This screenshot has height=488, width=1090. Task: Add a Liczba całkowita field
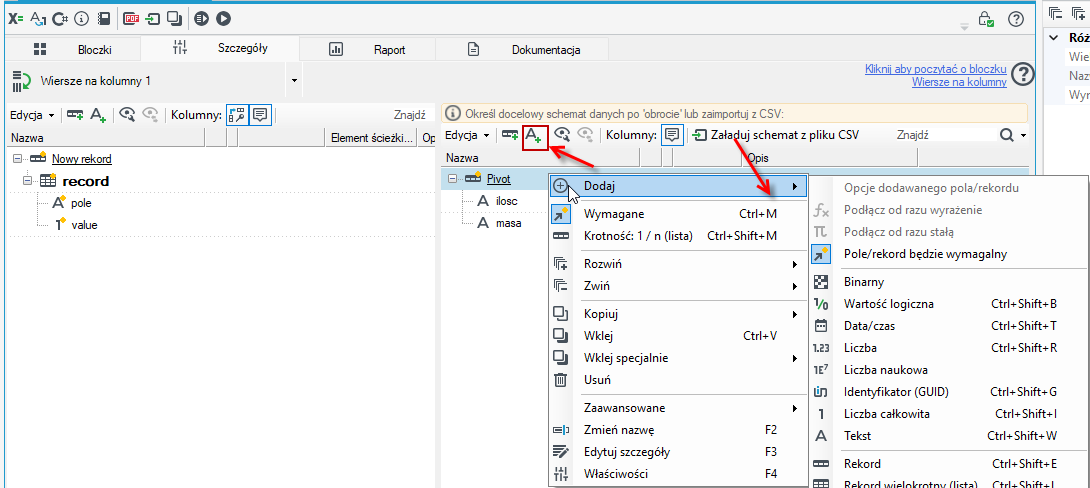point(950,414)
